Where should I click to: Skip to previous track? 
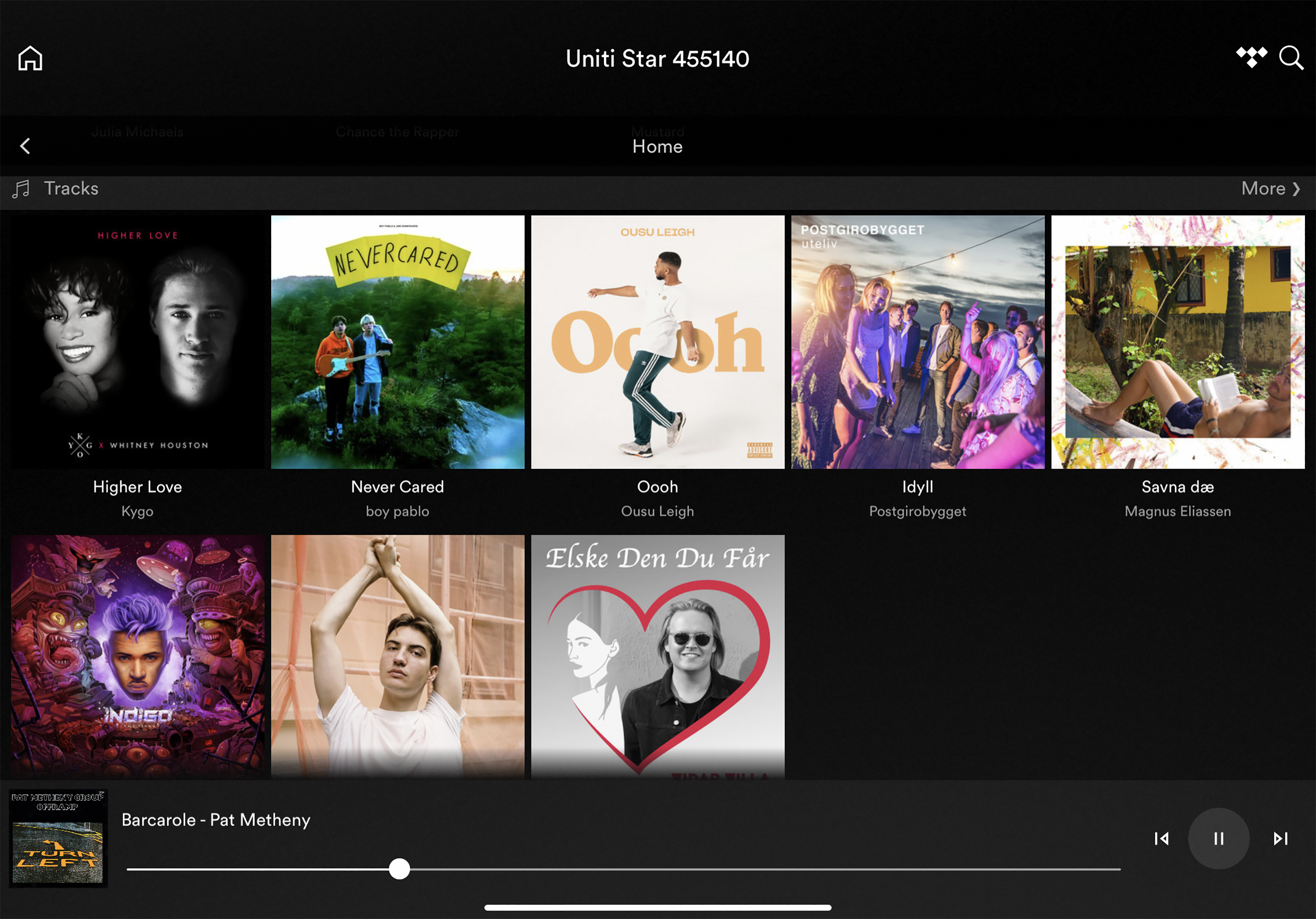tap(1161, 839)
